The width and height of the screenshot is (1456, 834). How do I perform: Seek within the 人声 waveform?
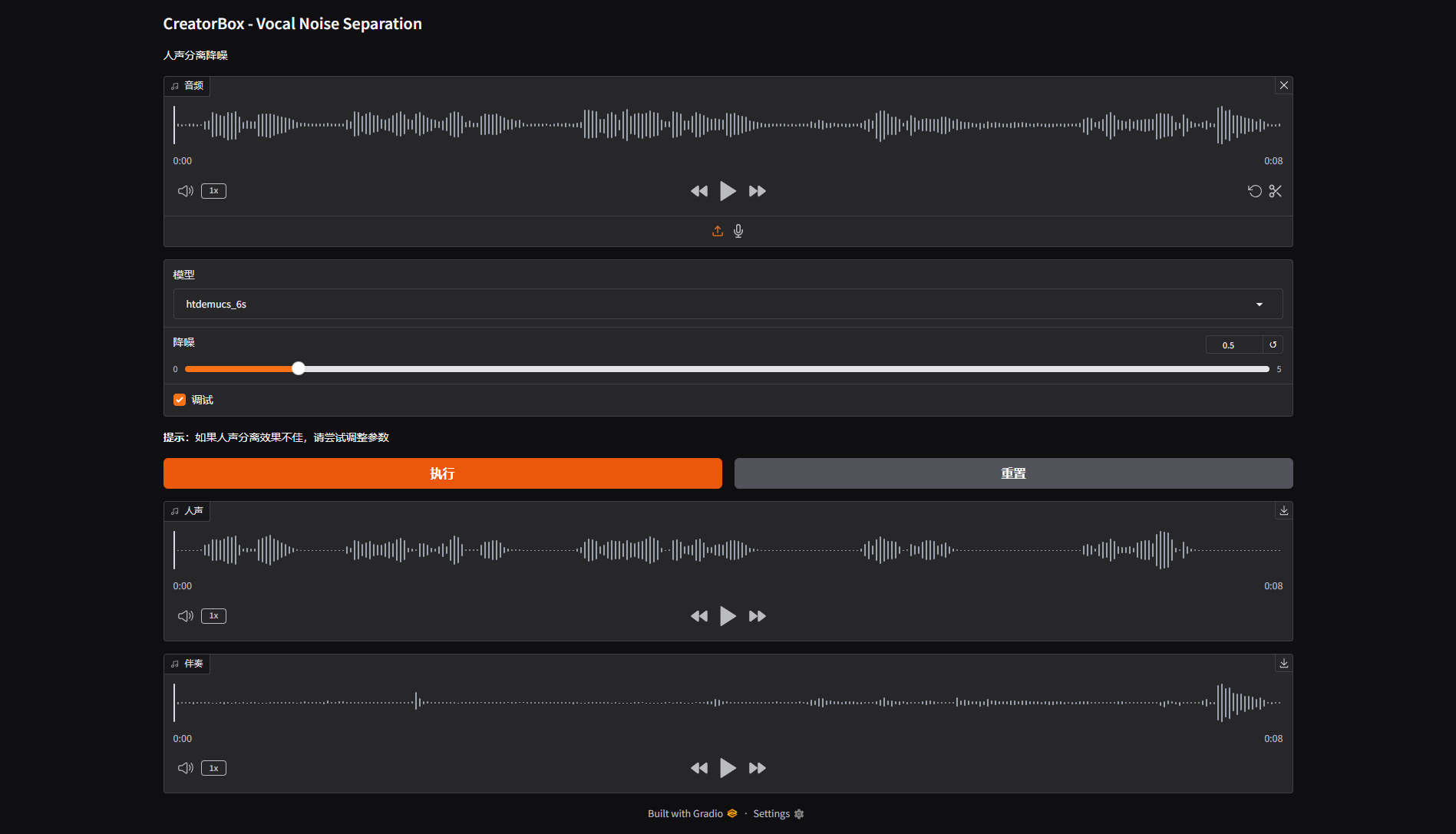(x=728, y=550)
